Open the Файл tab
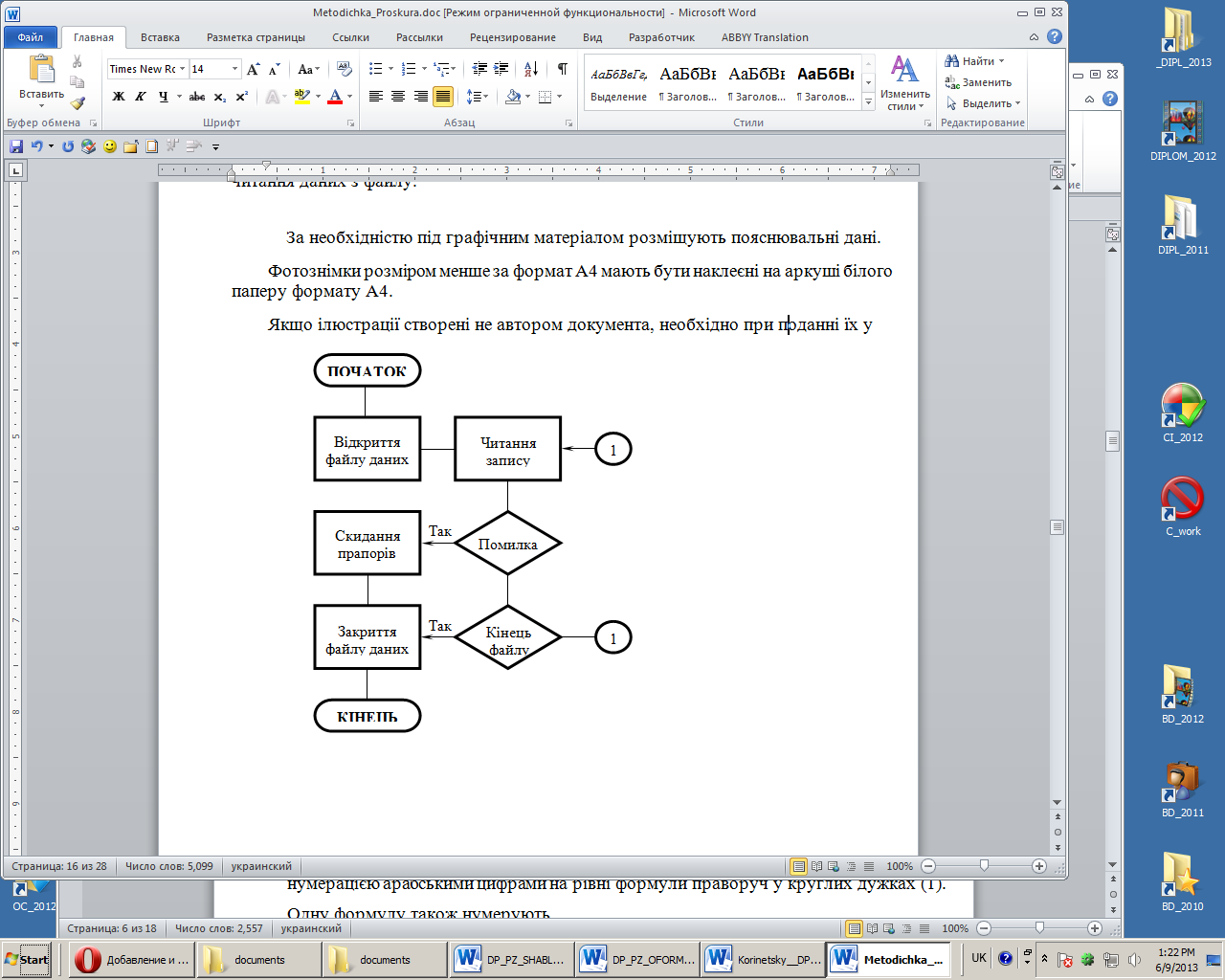 [x=31, y=37]
